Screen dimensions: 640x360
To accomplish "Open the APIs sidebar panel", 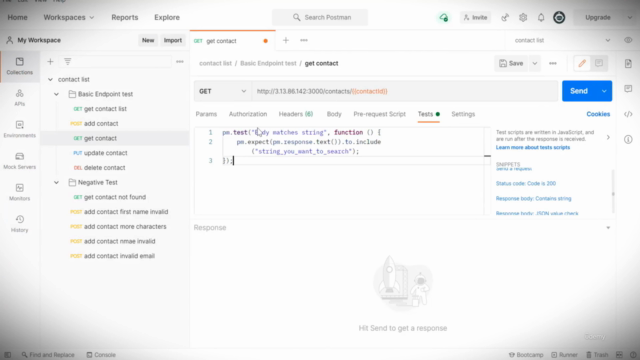I will pos(19,98).
